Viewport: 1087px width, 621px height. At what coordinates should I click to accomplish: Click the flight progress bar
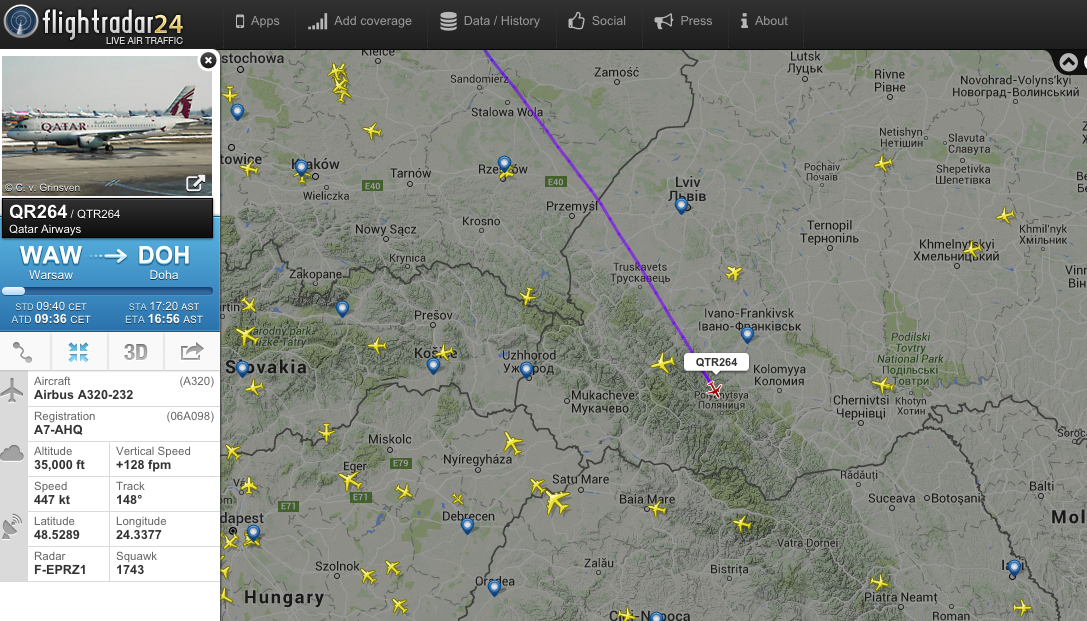pyautogui.click(x=107, y=291)
